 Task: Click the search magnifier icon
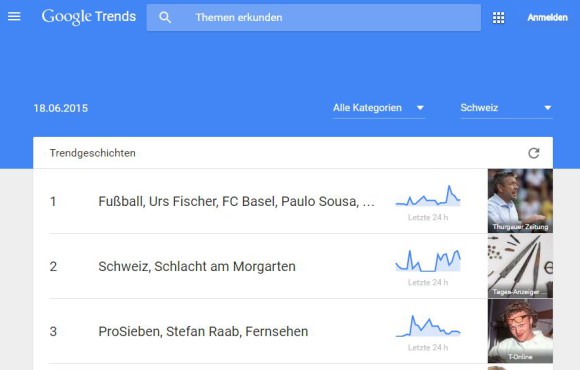click(x=165, y=17)
